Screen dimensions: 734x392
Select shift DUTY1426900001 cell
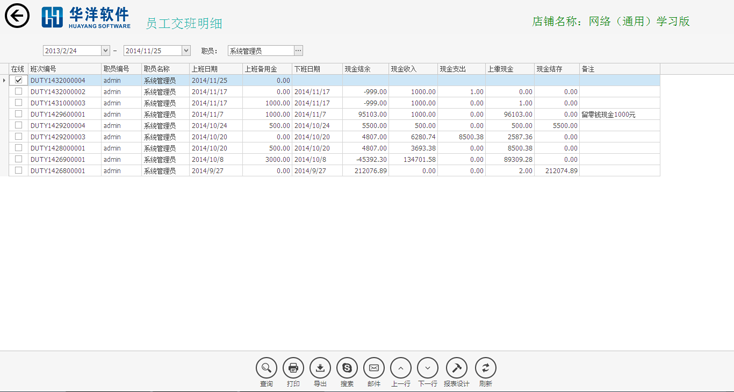point(65,159)
